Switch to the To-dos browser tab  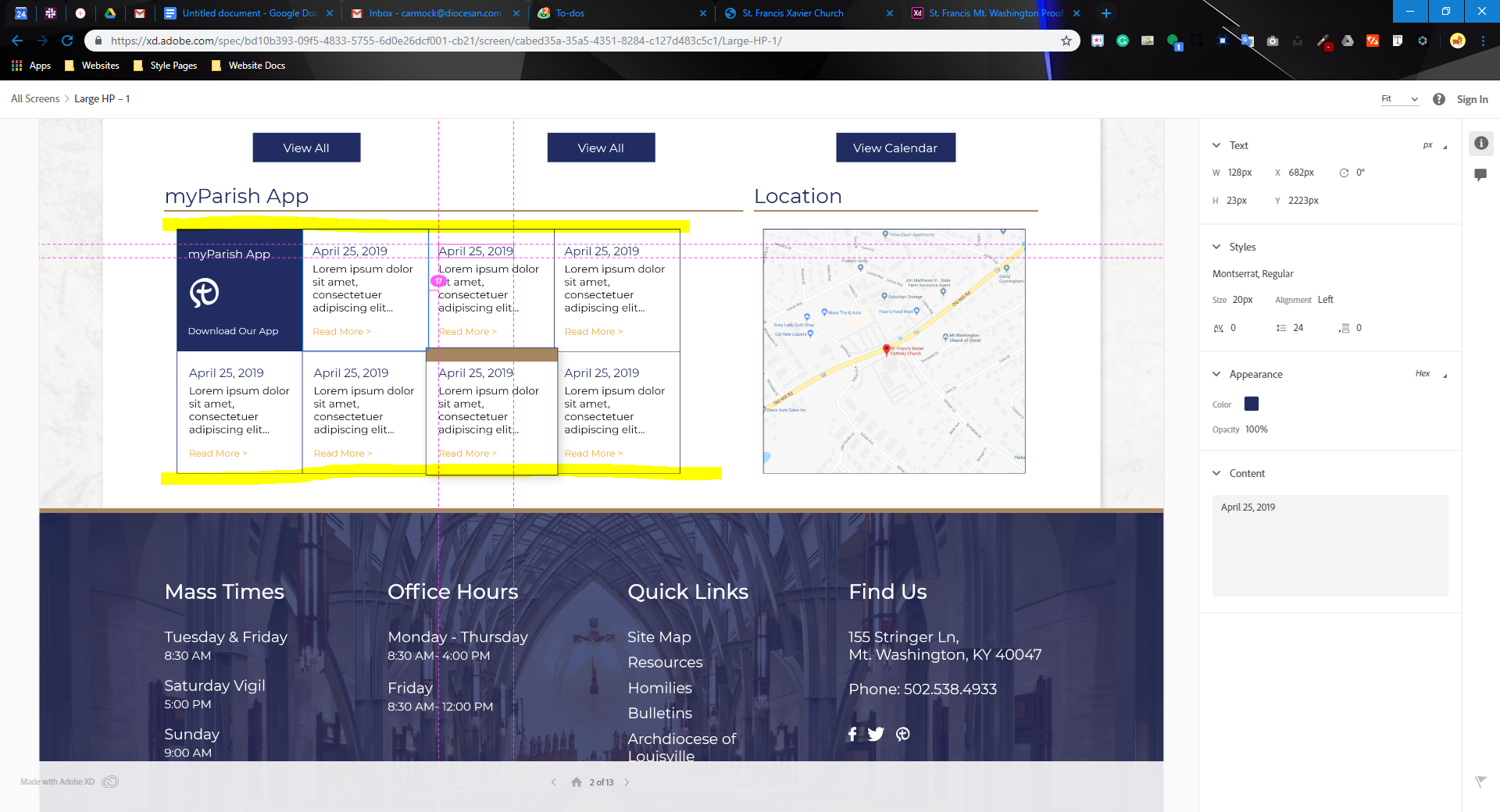click(x=570, y=13)
